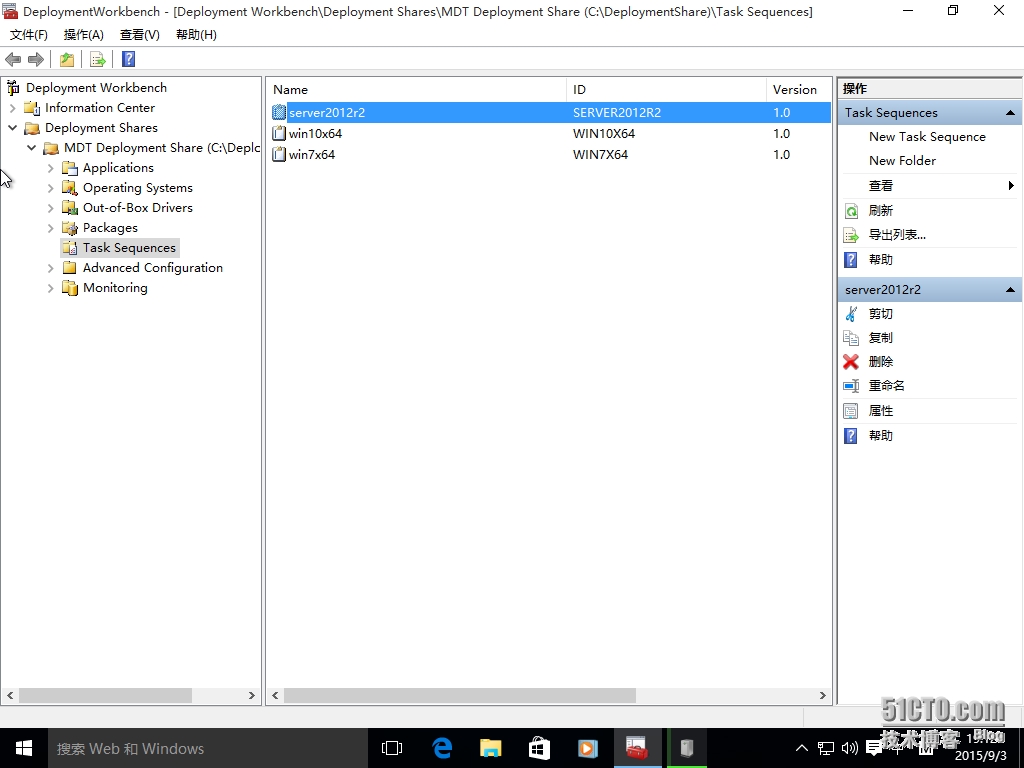This screenshot has width=1024, height=768.
Task: Click the Export list toolbar icon
Action: click(98, 59)
